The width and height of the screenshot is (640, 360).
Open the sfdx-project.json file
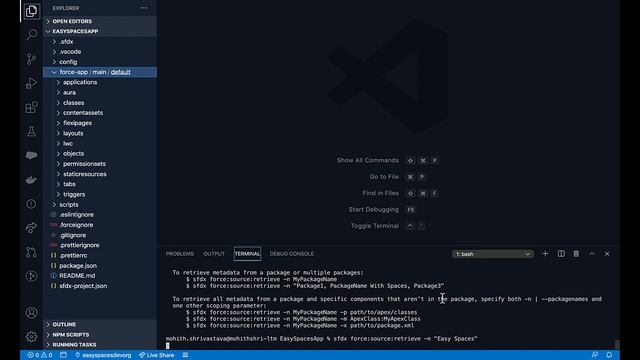point(100,286)
